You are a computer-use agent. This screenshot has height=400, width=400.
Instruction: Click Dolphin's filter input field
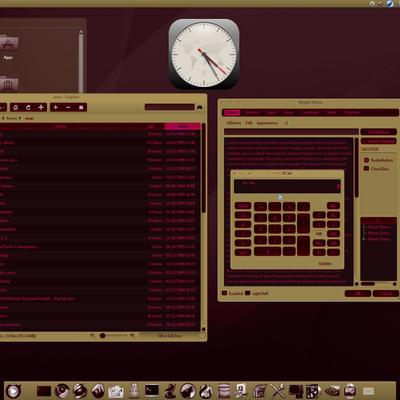(169, 107)
